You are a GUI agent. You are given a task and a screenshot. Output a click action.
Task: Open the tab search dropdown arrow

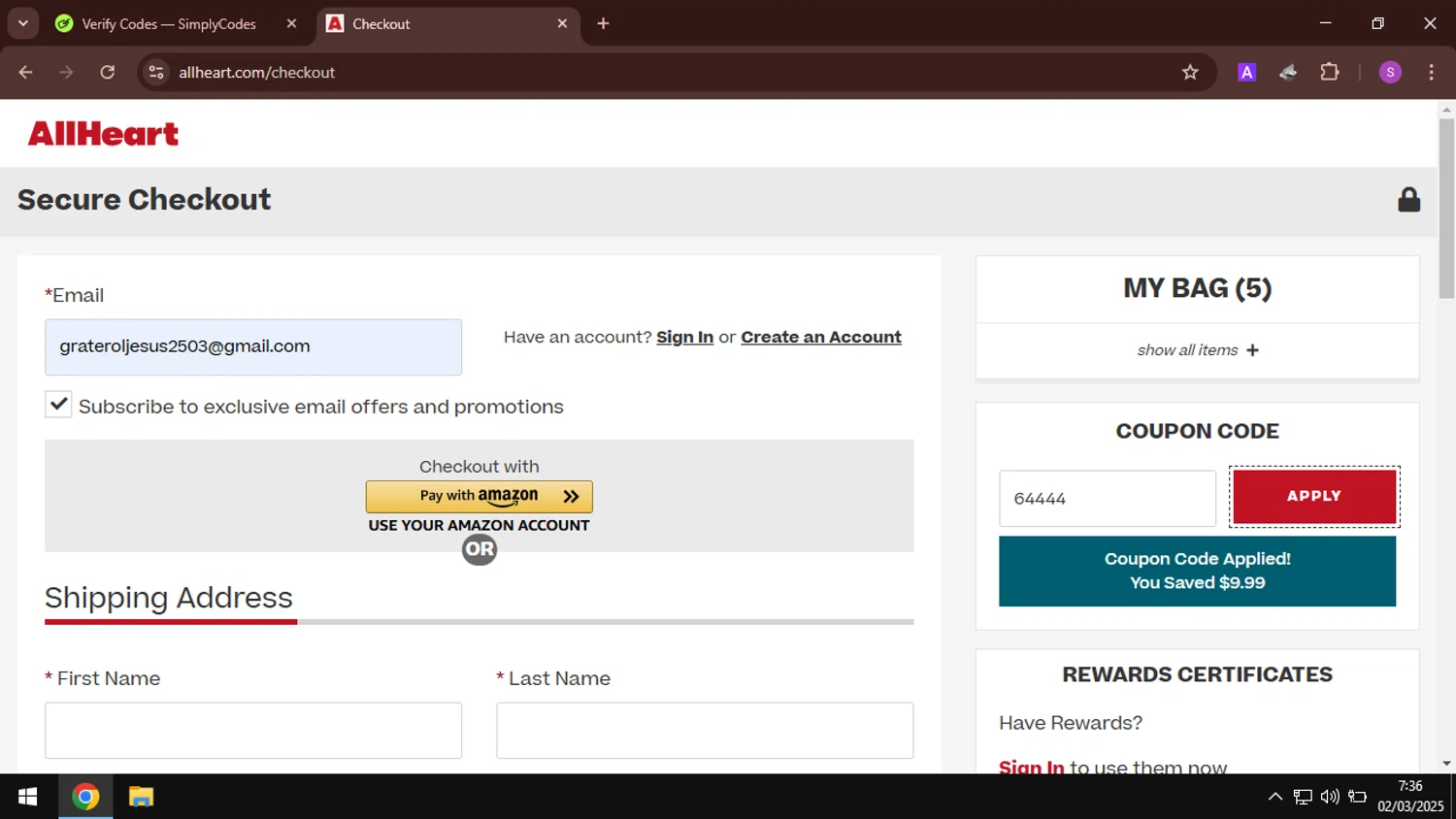[23, 23]
